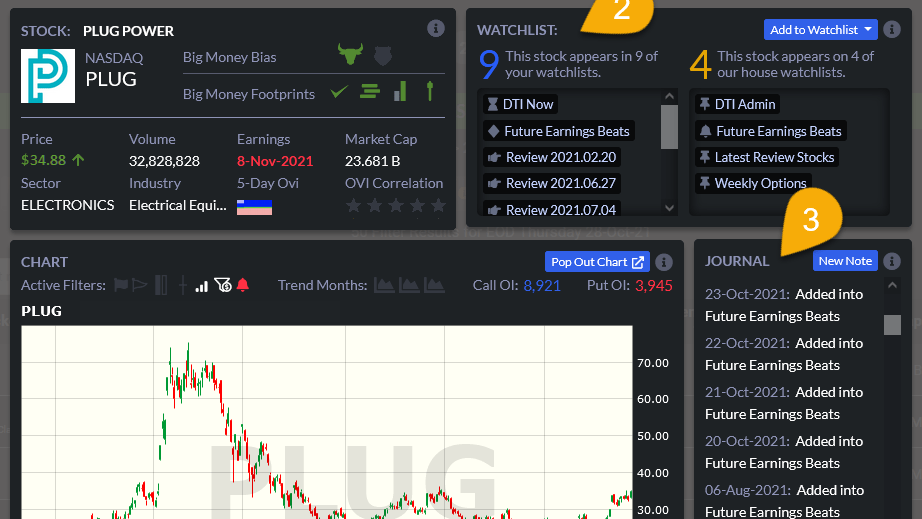Viewport: 922px width, 519px height.
Task: Toggle the red bell alert filter
Action: point(242,285)
